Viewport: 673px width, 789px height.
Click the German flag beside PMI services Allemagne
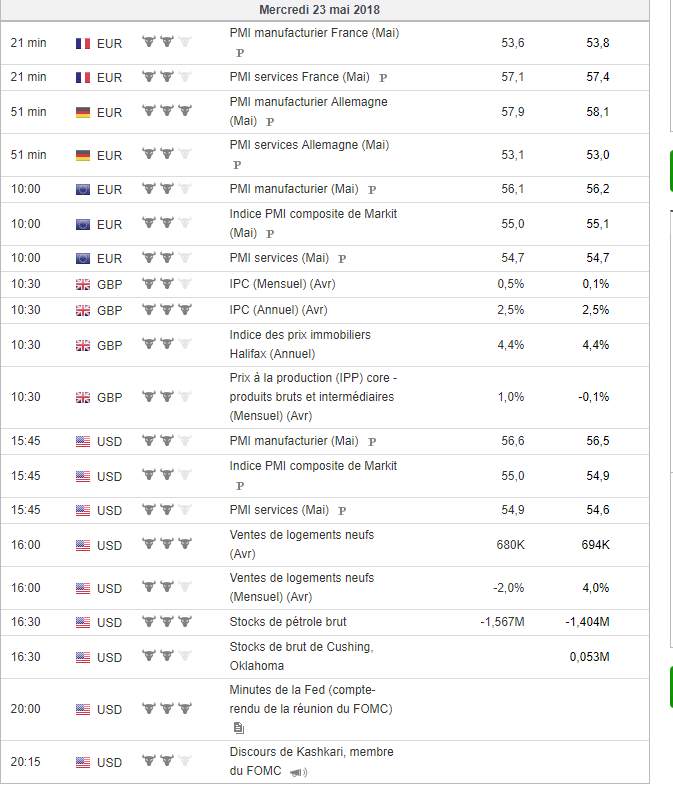pyautogui.click(x=83, y=155)
